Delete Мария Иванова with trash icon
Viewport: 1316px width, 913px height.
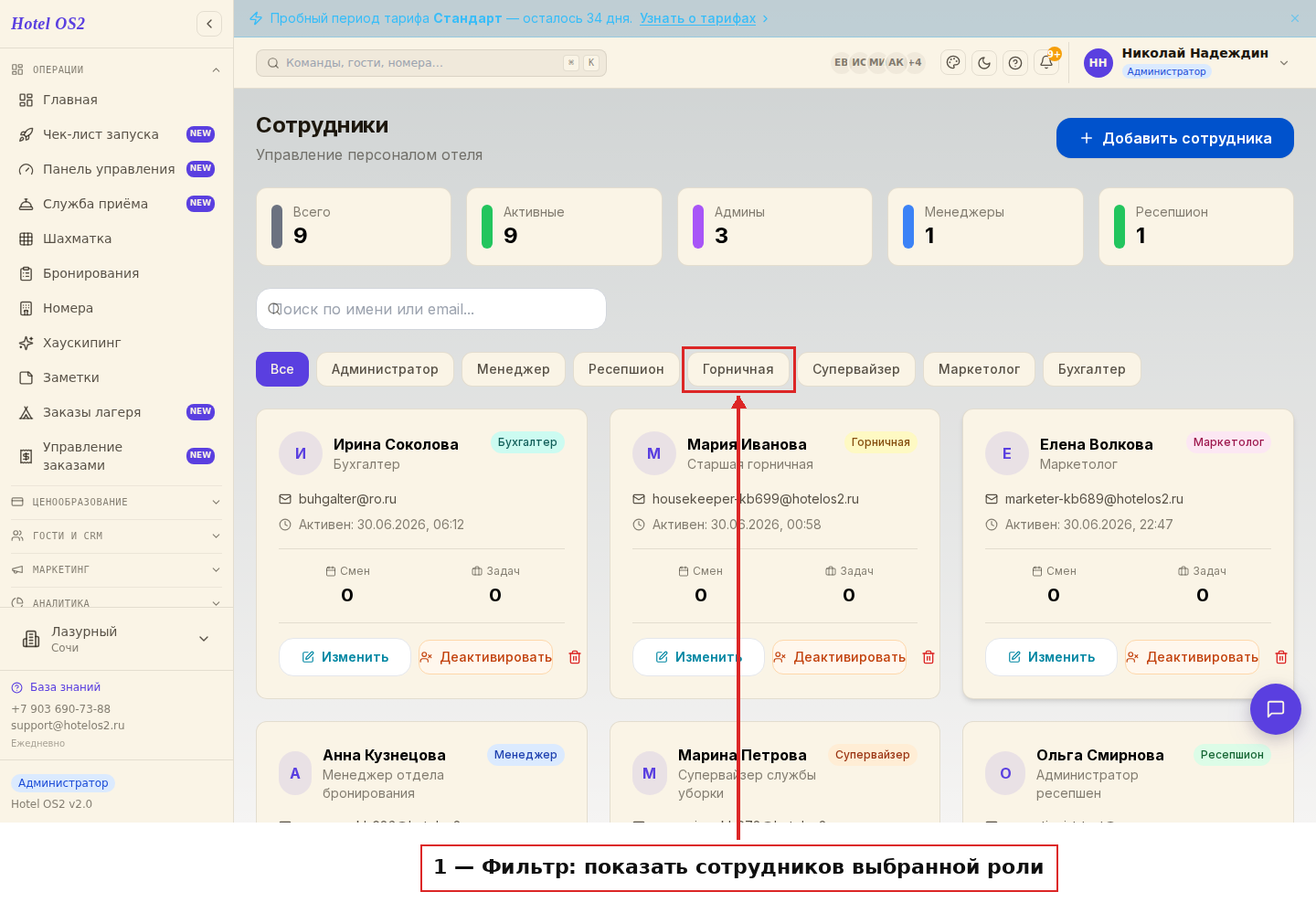929,657
